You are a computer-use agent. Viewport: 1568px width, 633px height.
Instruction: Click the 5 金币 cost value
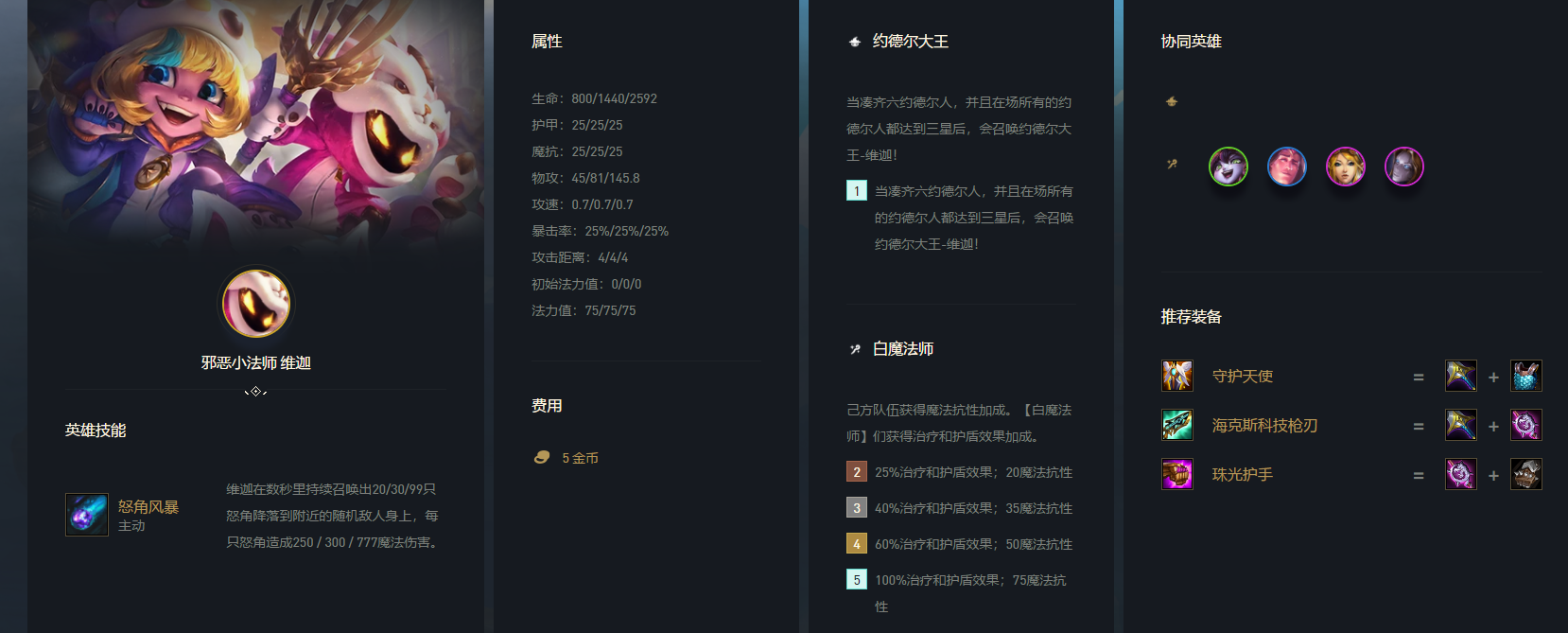[x=580, y=458]
